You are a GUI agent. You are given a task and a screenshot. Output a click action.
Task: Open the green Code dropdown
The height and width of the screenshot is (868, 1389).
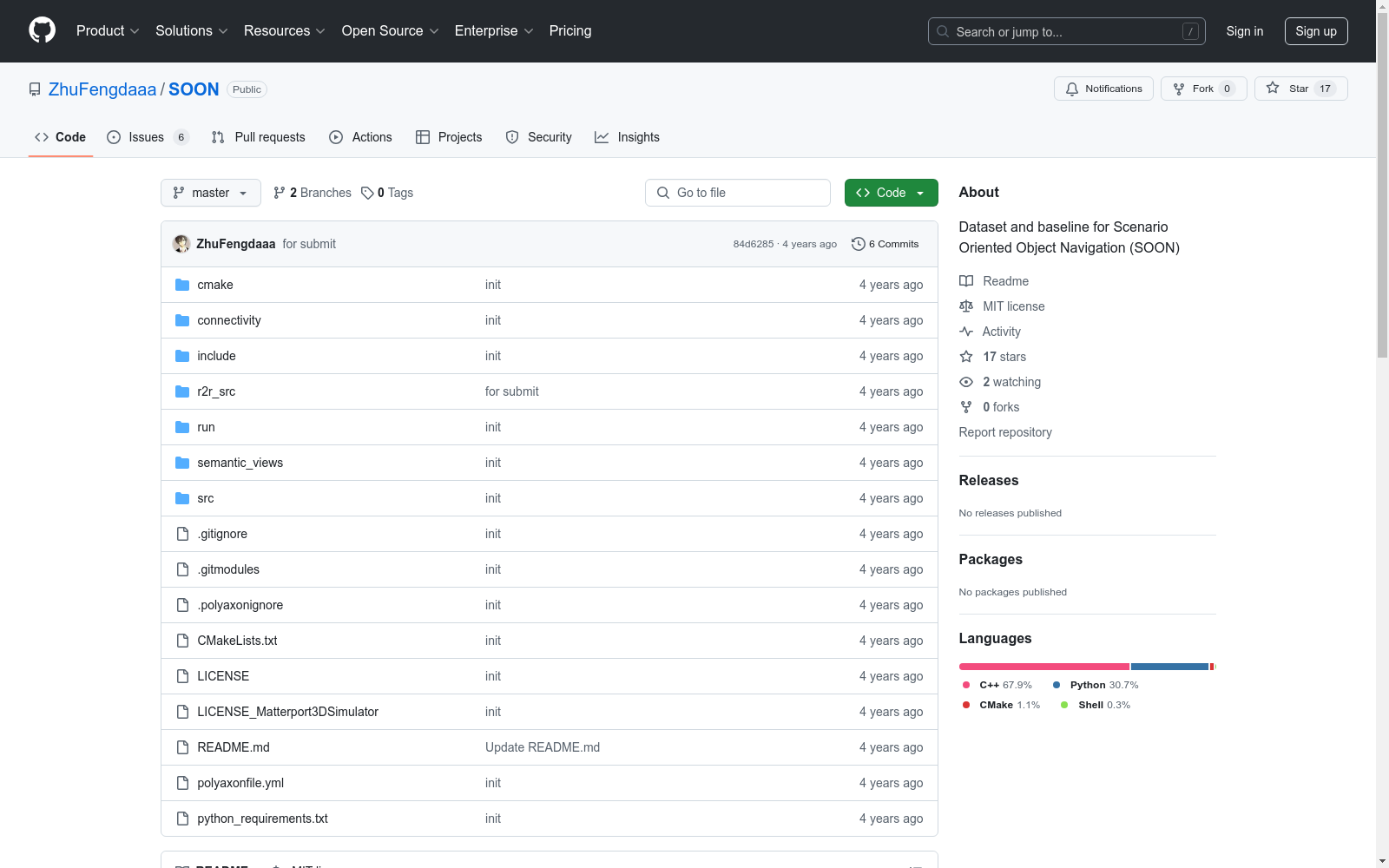click(x=891, y=193)
